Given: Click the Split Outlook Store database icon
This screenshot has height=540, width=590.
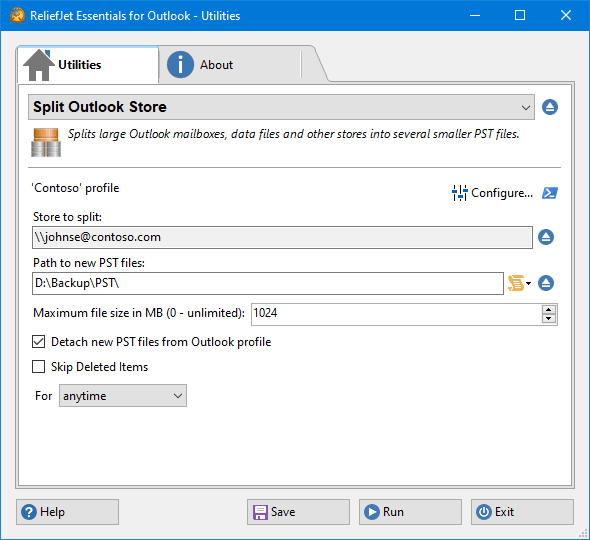Looking at the screenshot, I should [46, 142].
